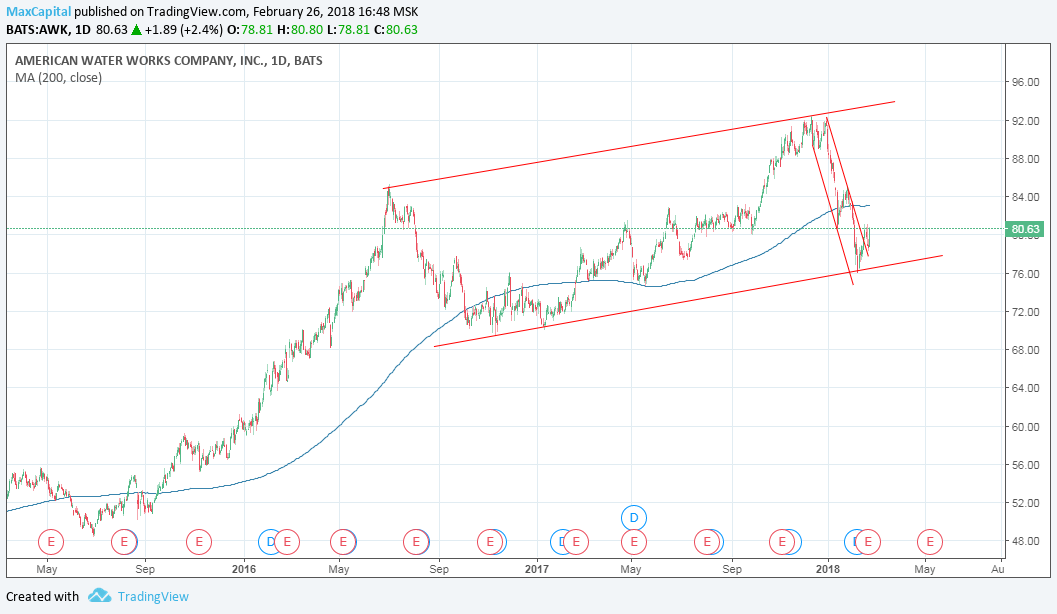Click the TradingView cloud logo icon
The height and width of the screenshot is (614, 1057).
point(99,596)
